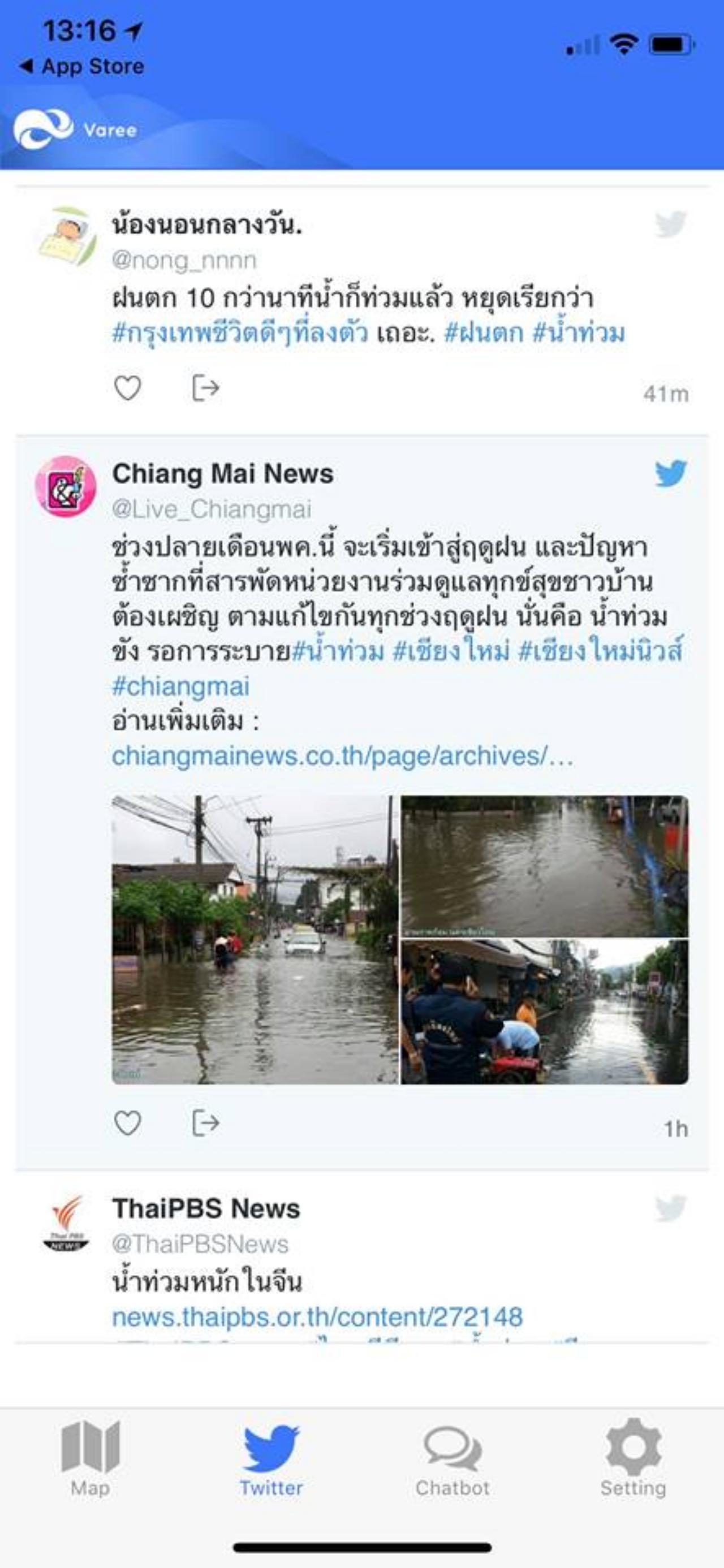
Task: Tap the #chiangmai hashtag
Action: (181, 686)
